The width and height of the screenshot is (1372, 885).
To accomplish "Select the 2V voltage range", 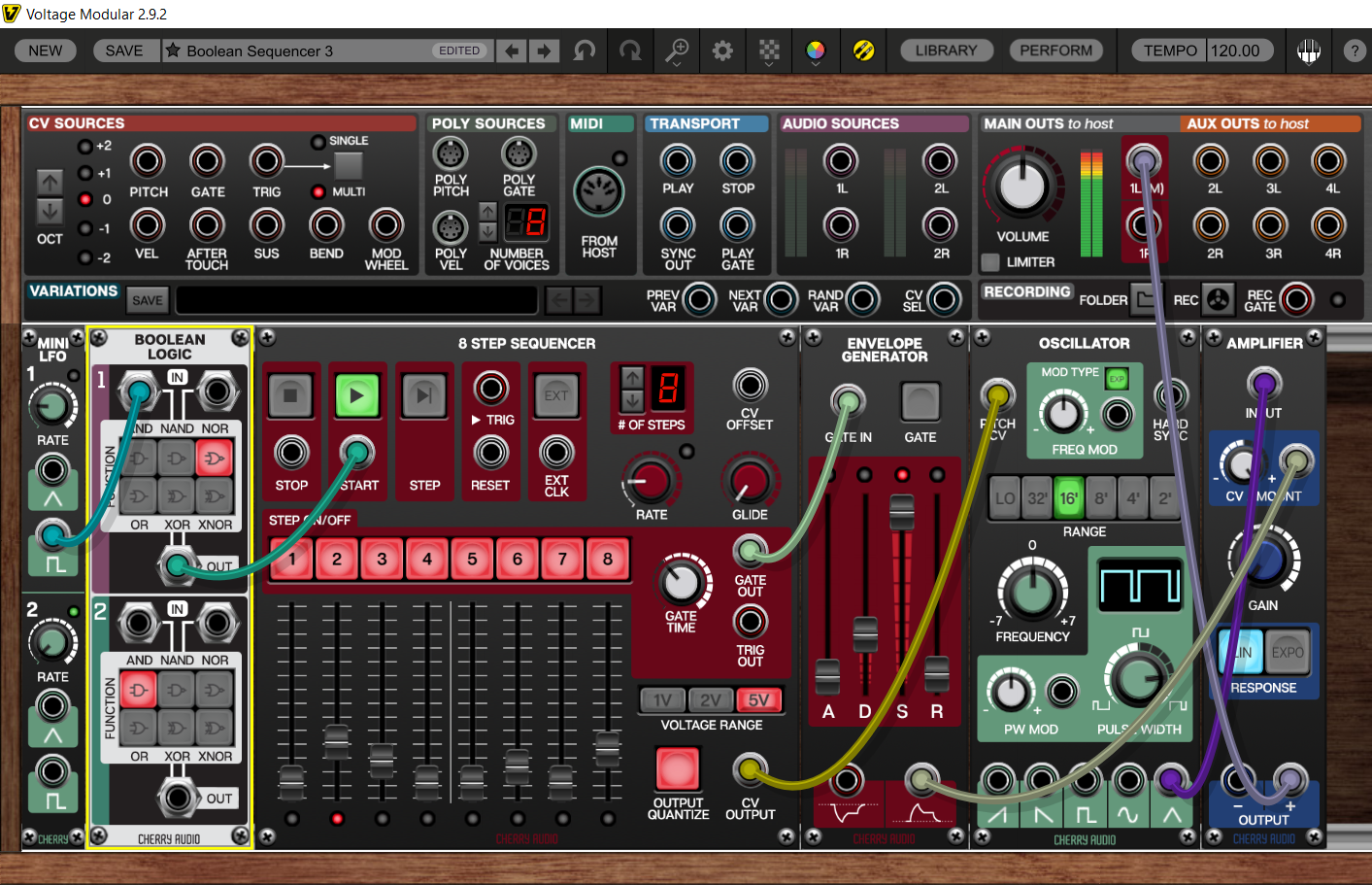I will (711, 700).
